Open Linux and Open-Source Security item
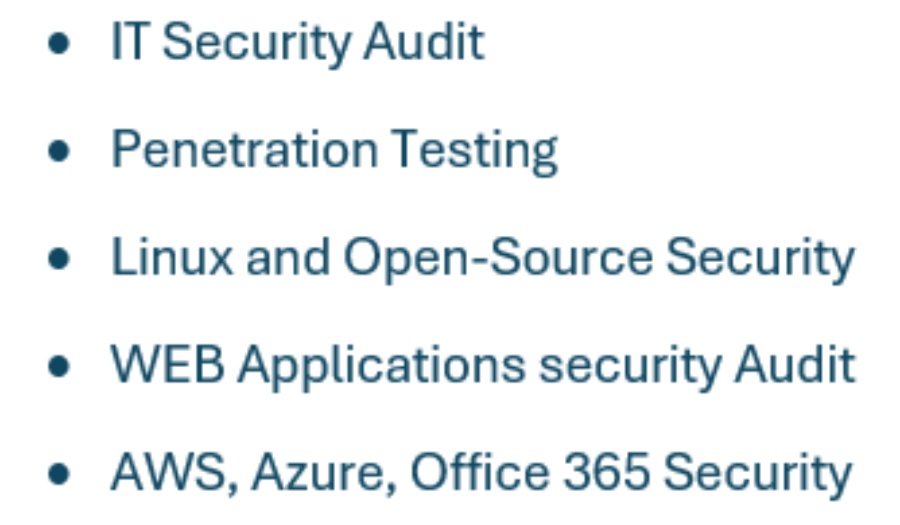This screenshot has width=900, height=525. [x=483, y=259]
